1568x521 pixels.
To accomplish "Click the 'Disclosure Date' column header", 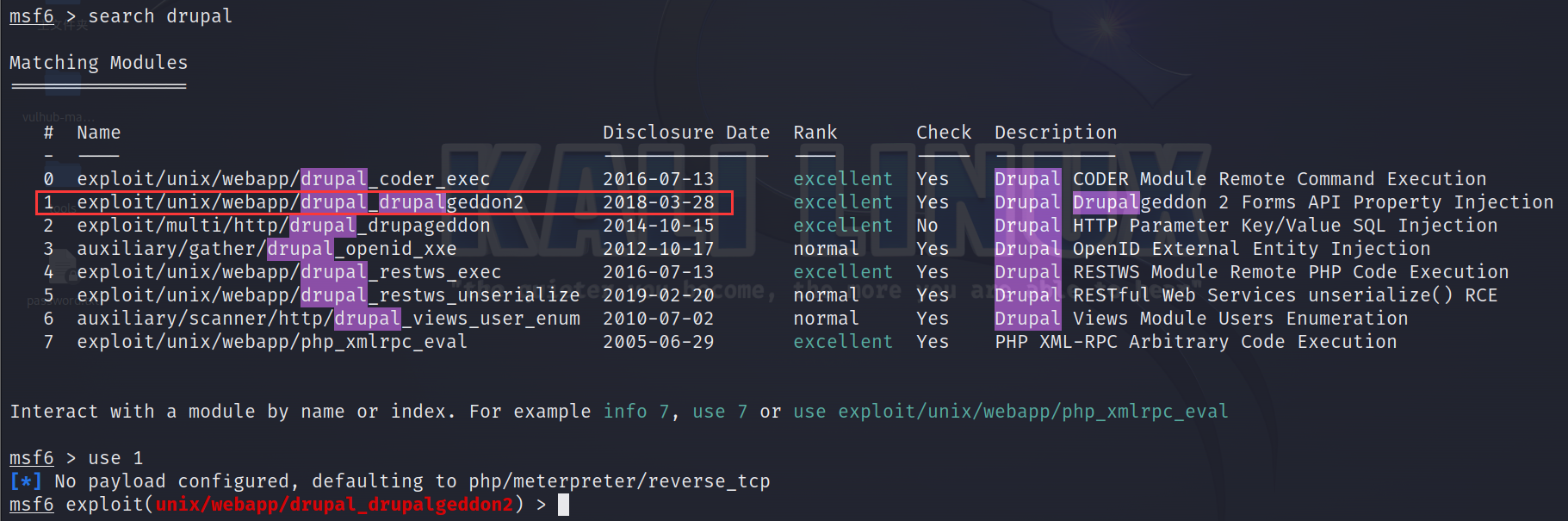I will pos(686,133).
